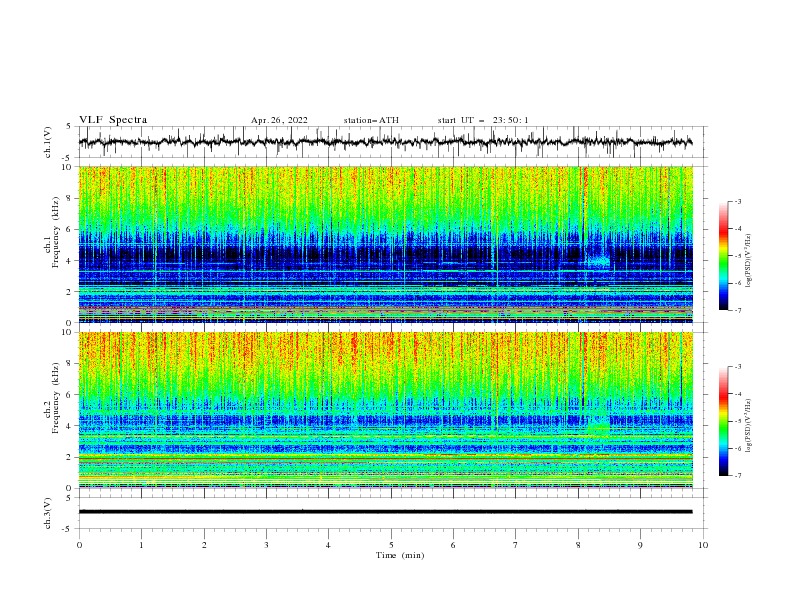Click the "-7" tick on ch.2 colorbar
The image size is (792, 612).
[x=737, y=475]
